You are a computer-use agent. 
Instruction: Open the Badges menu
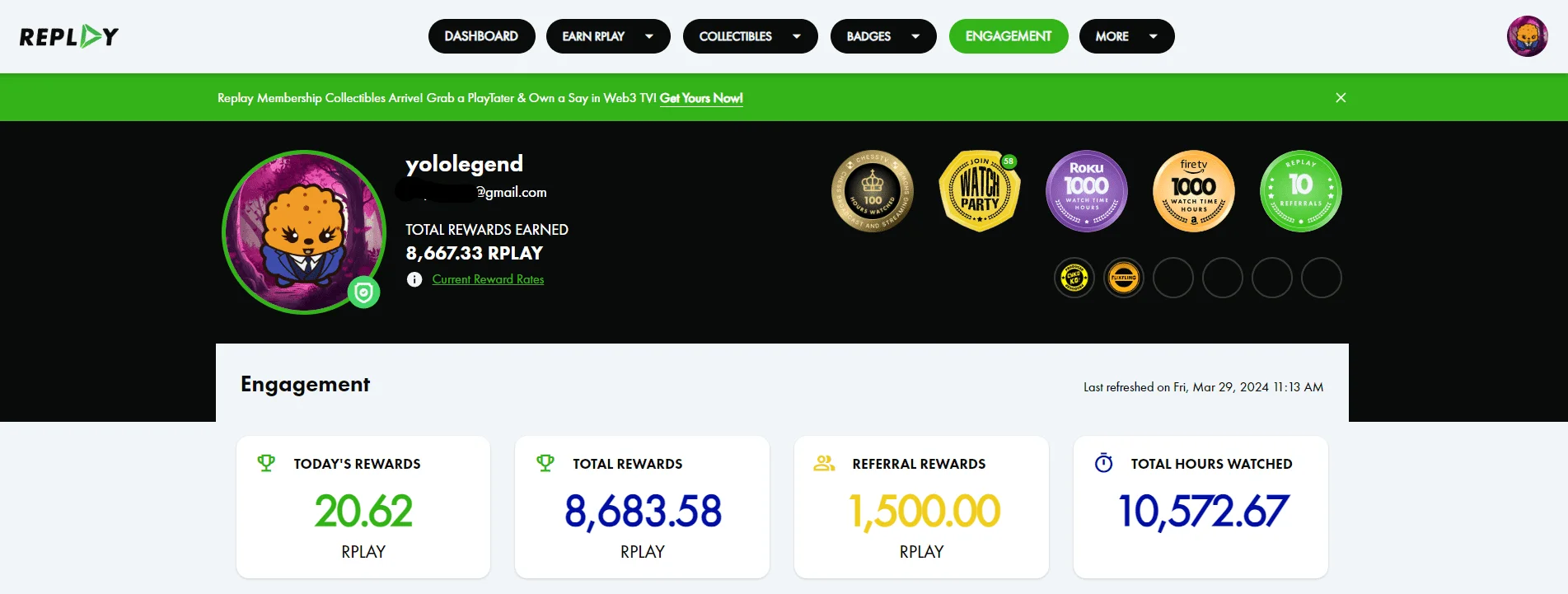pos(883,36)
